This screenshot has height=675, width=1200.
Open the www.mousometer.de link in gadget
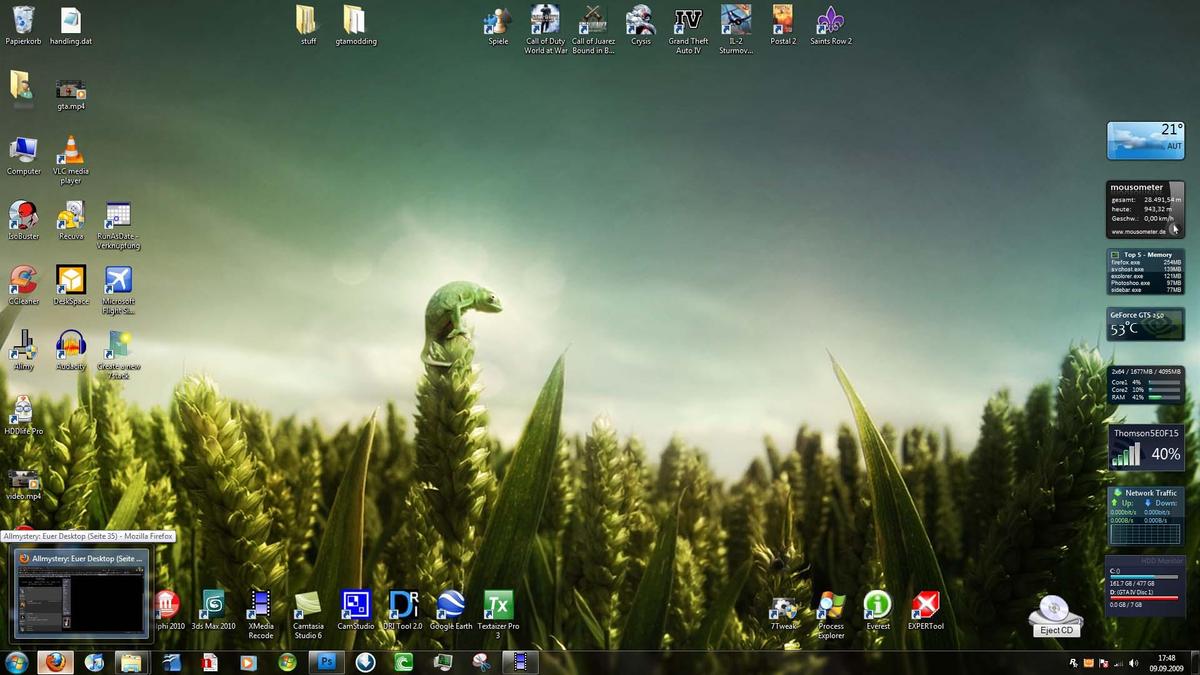1139,231
